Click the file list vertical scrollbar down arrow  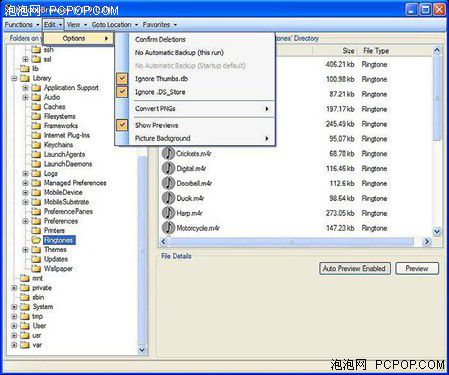437,231
